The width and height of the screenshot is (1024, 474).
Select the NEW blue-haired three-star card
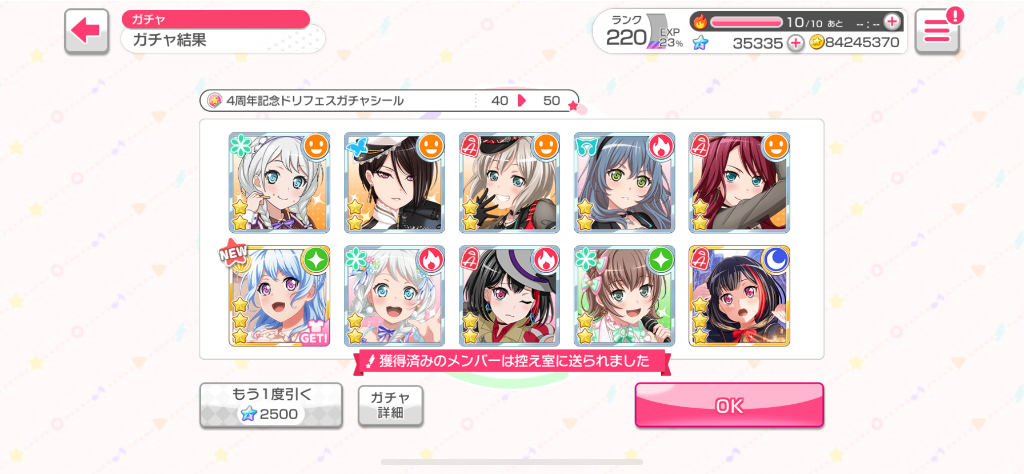coord(280,296)
